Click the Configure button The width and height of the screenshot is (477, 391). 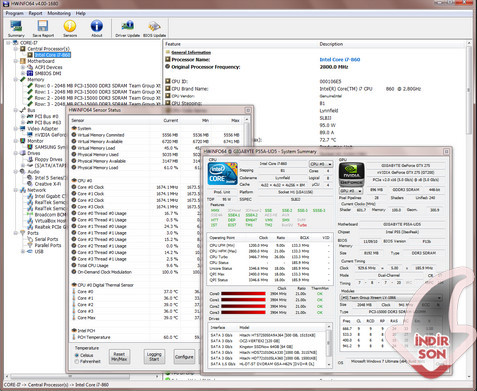pyautogui.click(x=184, y=356)
